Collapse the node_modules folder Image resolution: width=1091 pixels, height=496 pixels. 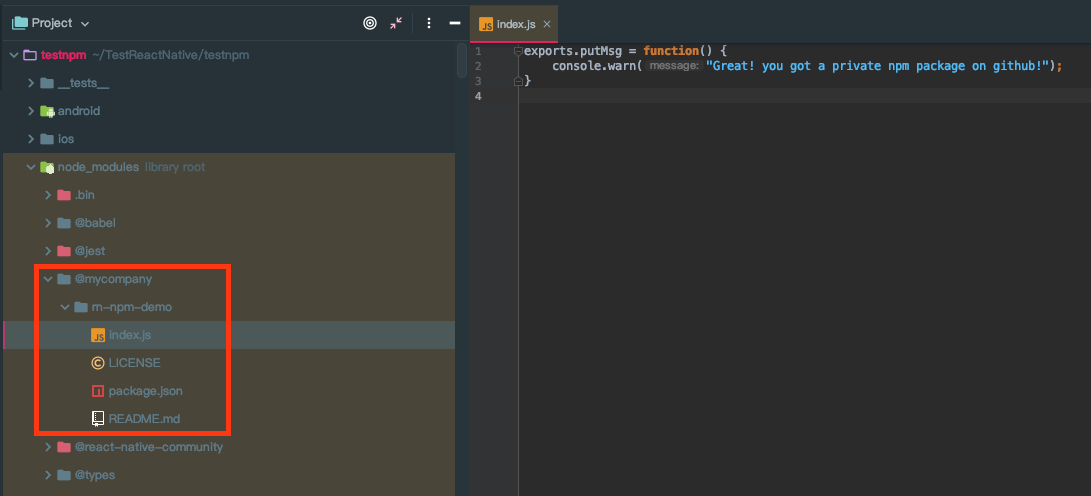tap(31, 167)
